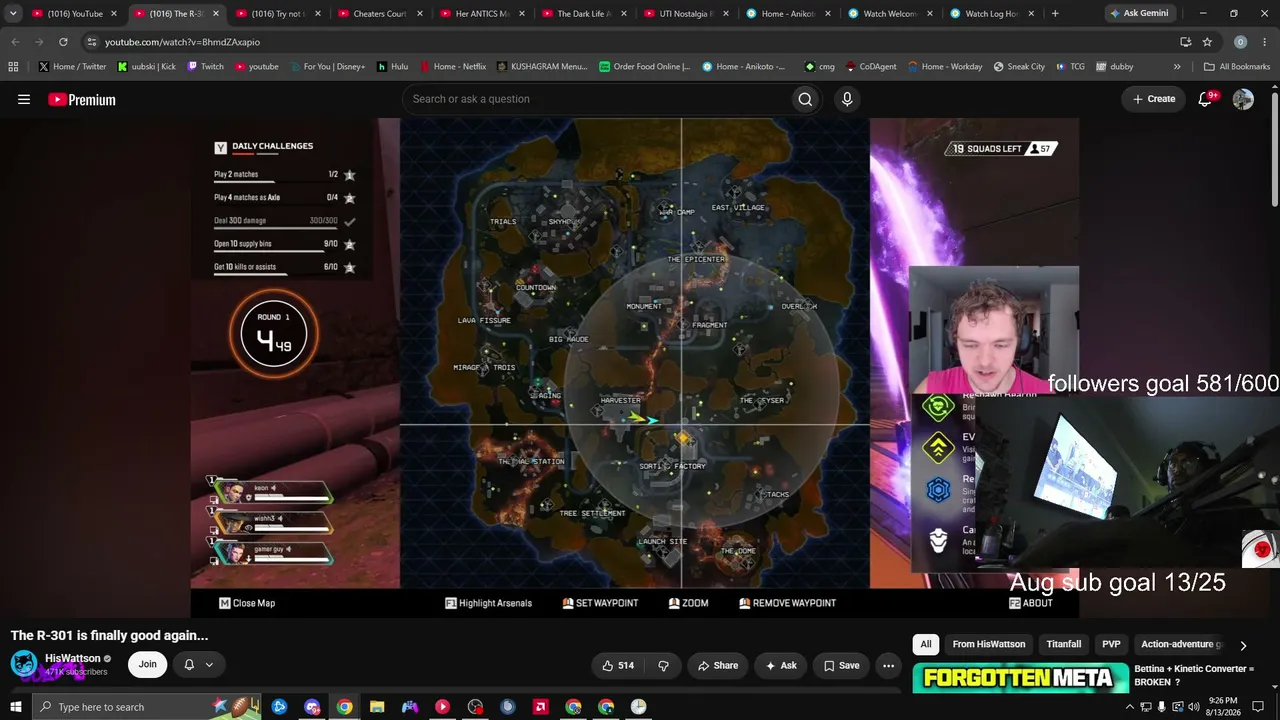Viewport: 1280px width, 720px height.
Task: Open more actions menu beside Save
Action: (888, 665)
